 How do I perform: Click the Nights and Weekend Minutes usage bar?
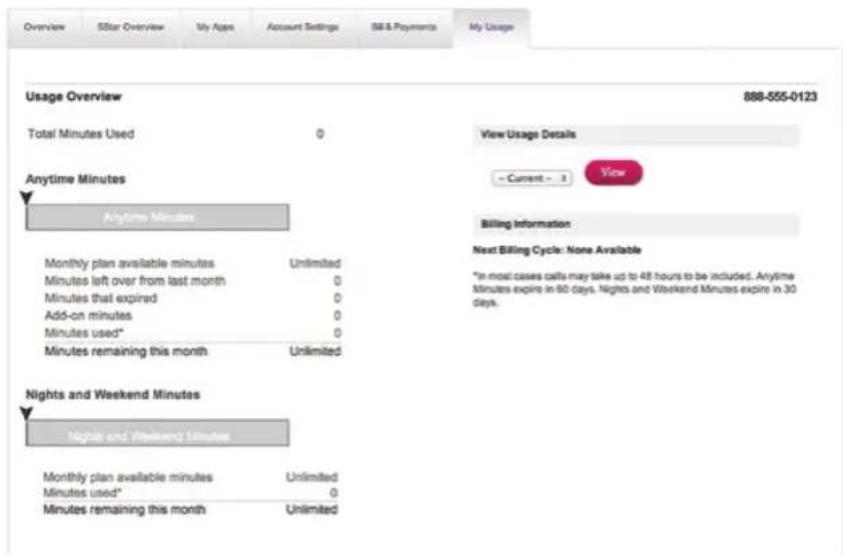click(x=158, y=433)
